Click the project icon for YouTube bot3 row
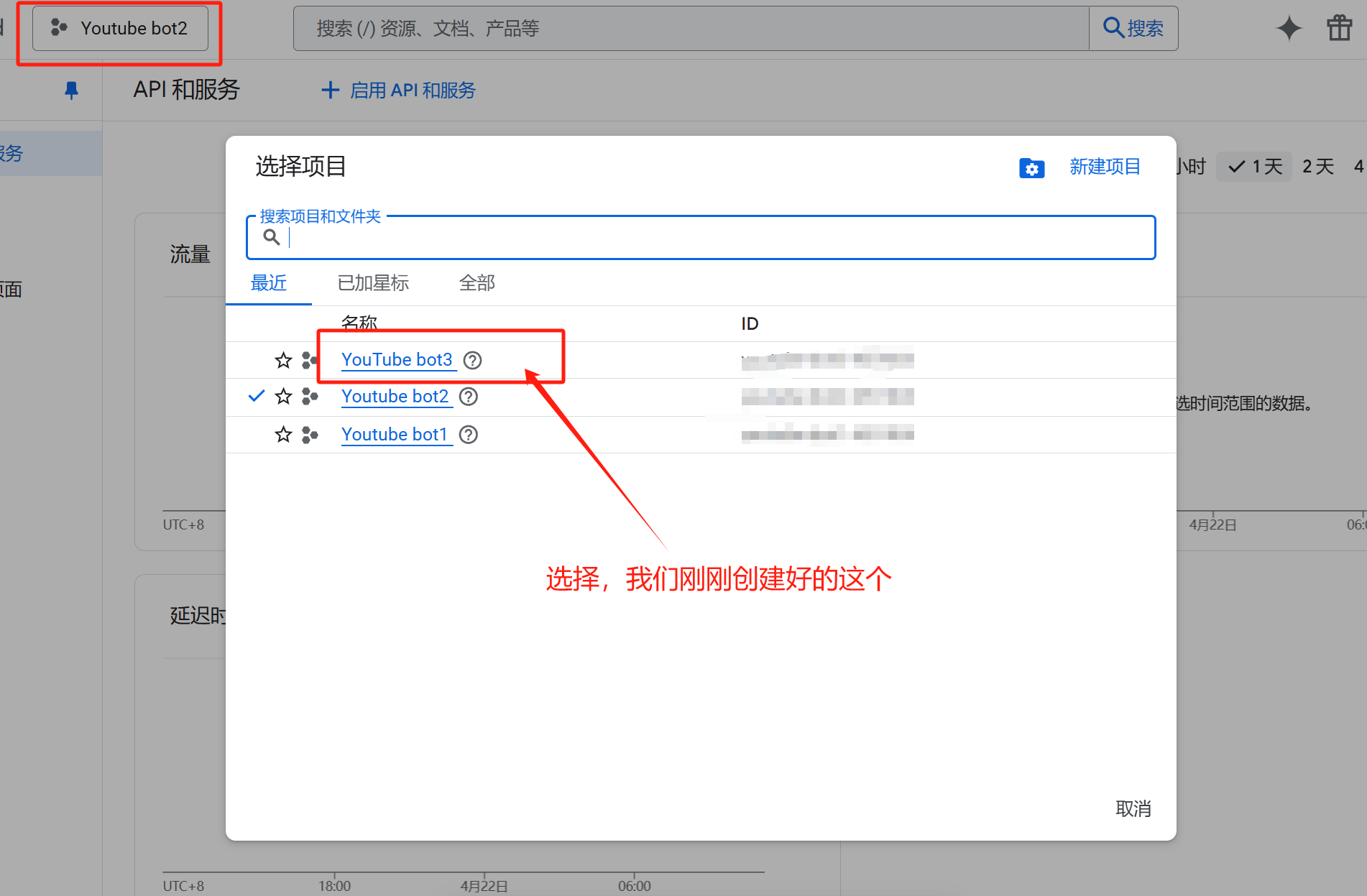 pos(310,360)
